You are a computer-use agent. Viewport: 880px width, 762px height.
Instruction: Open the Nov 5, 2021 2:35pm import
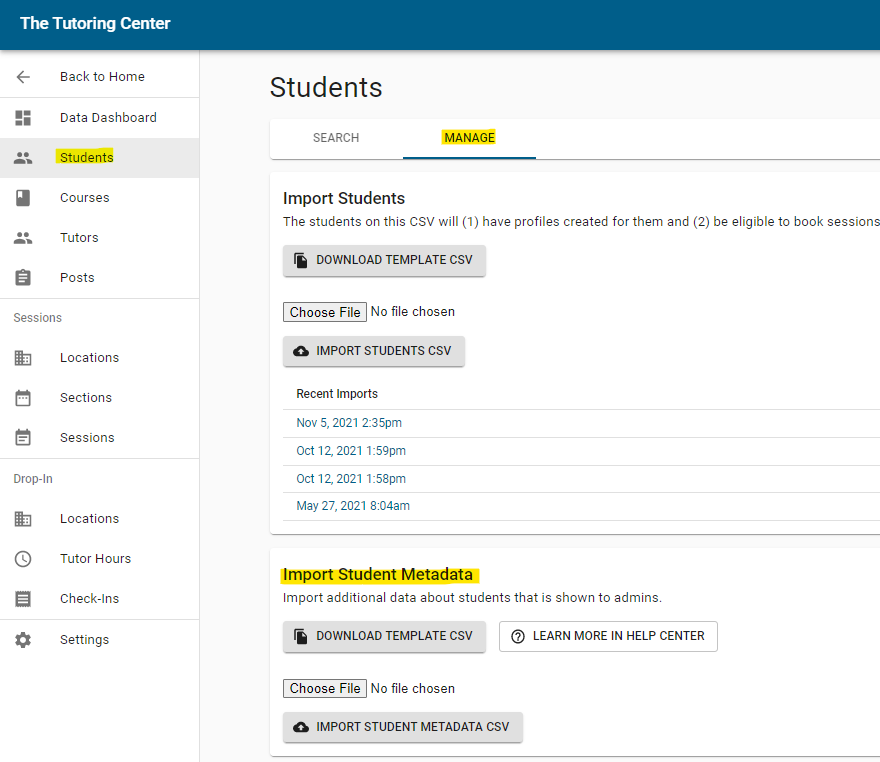pos(349,423)
